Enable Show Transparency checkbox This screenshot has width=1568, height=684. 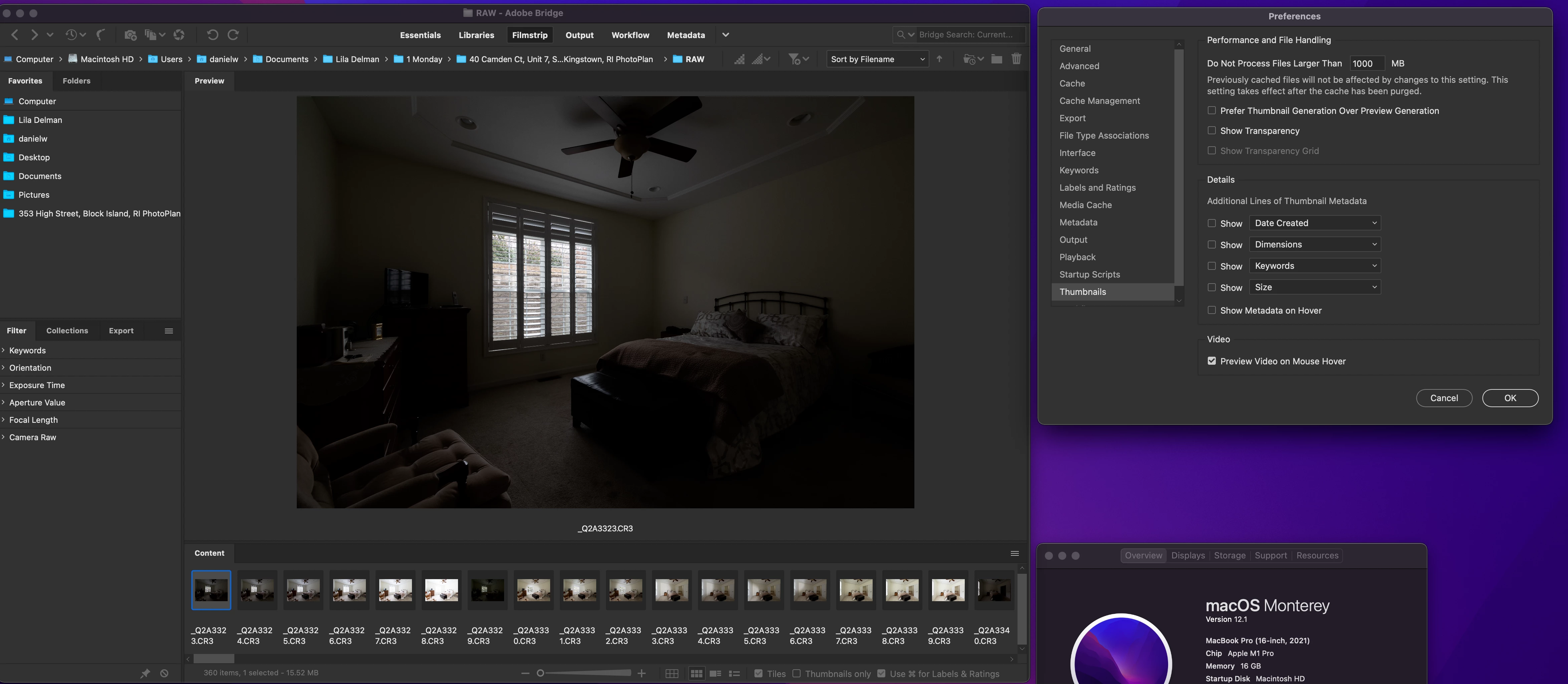[1212, 130]
